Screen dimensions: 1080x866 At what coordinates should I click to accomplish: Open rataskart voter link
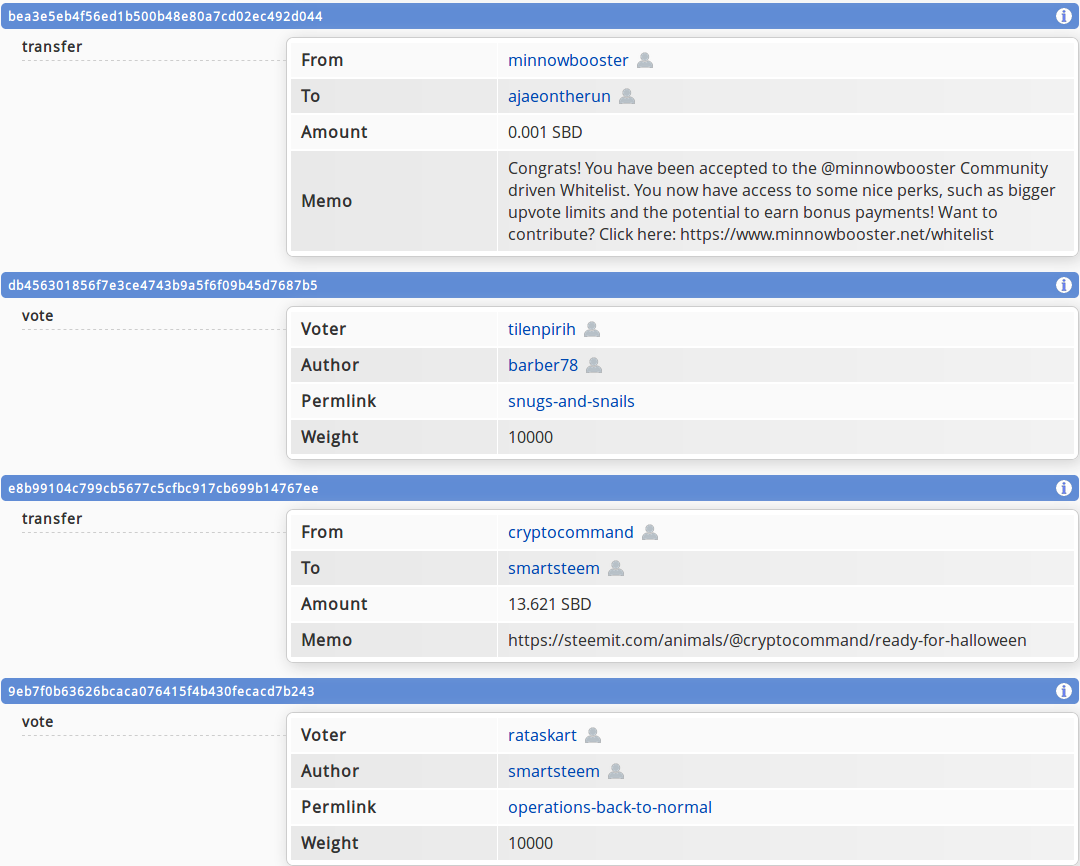[x=542, y=736]
